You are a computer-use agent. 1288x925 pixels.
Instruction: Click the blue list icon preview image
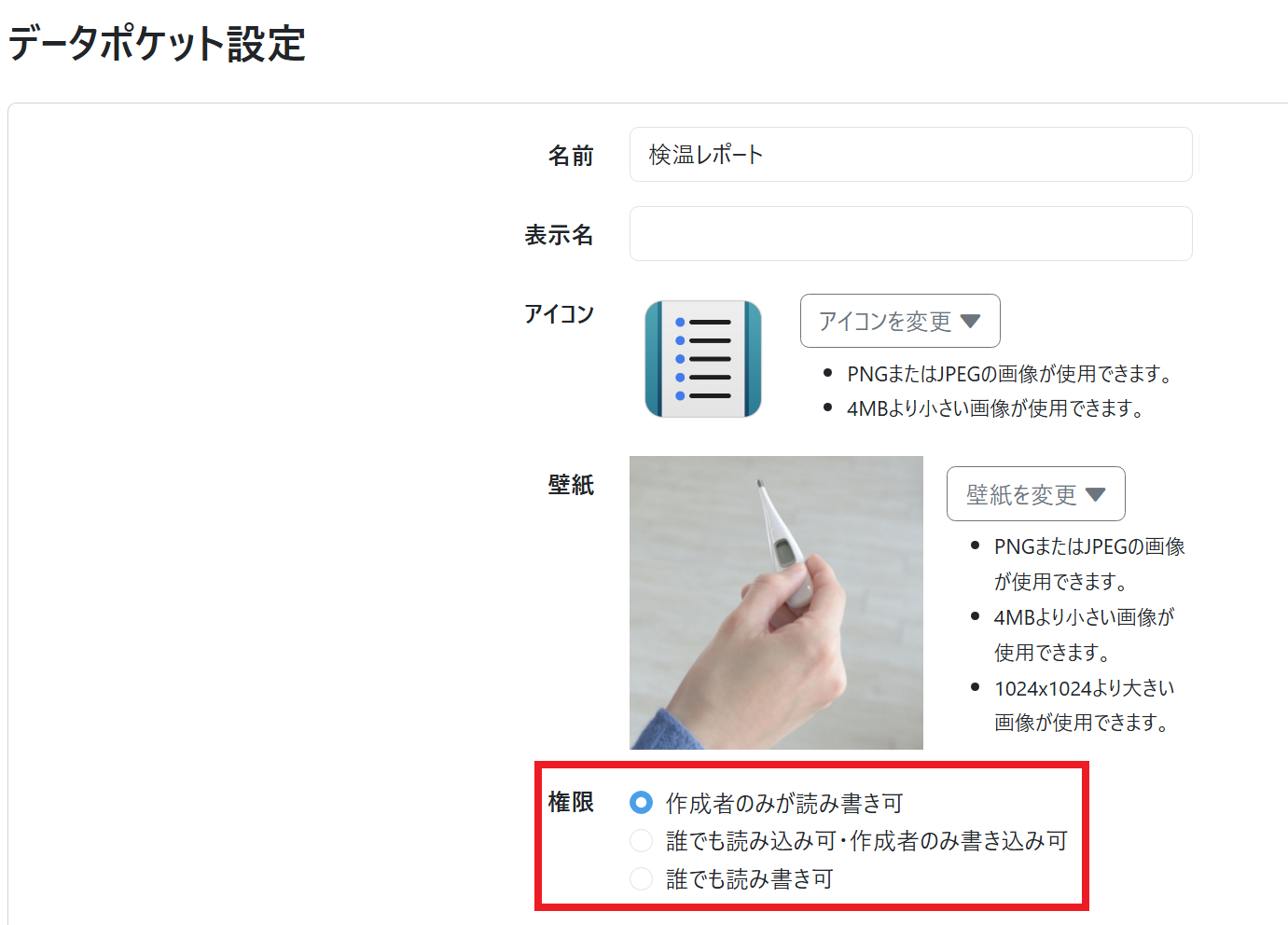point(703,359)
